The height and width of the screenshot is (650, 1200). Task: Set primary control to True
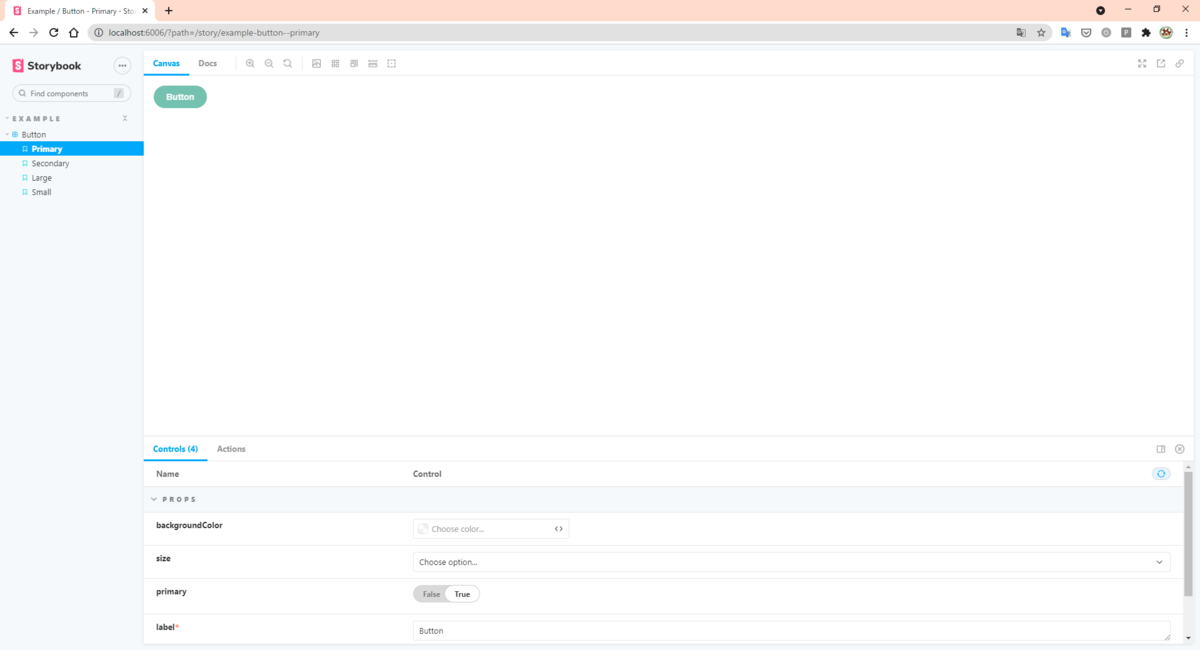(x=462, y=594)
